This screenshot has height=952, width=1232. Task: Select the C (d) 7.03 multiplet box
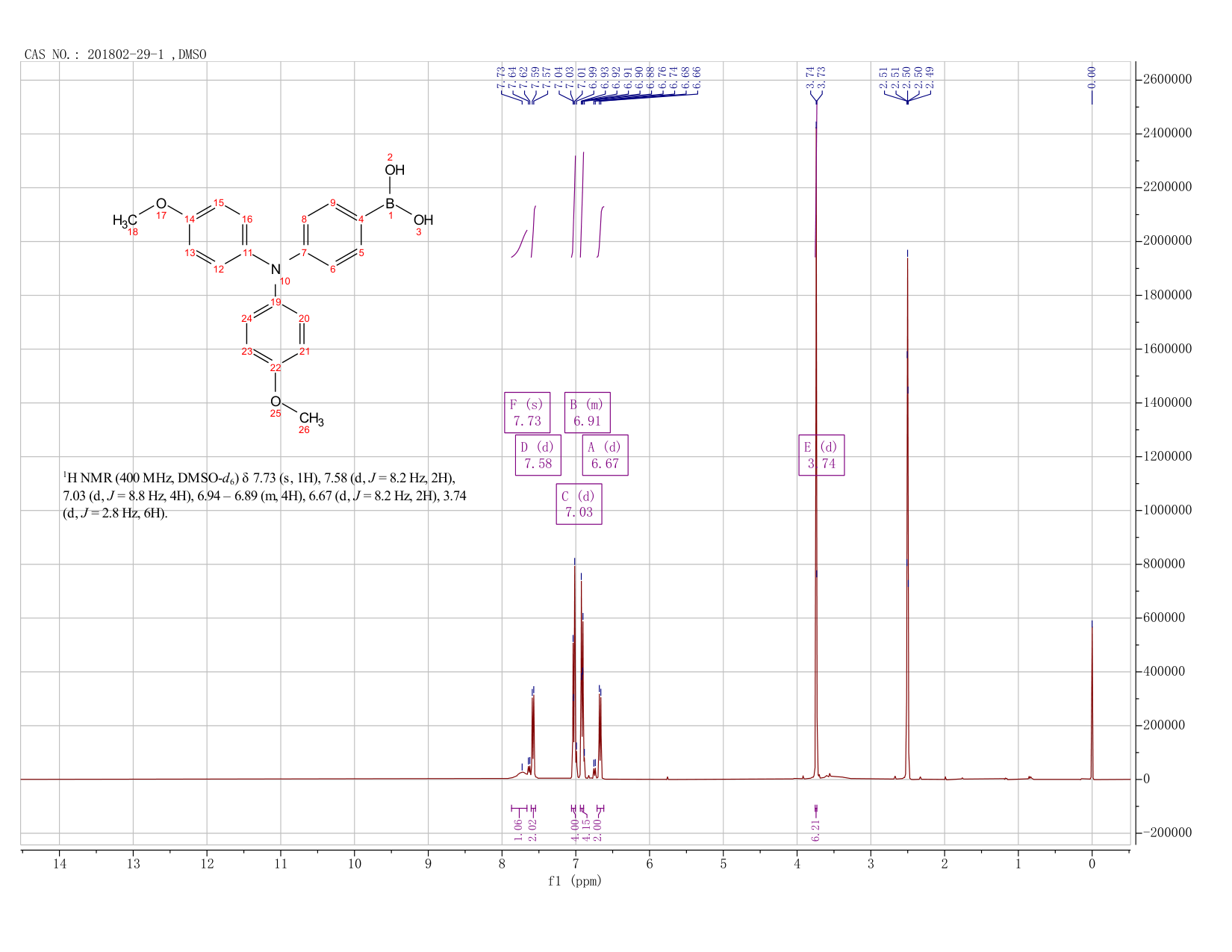(579, 504)
